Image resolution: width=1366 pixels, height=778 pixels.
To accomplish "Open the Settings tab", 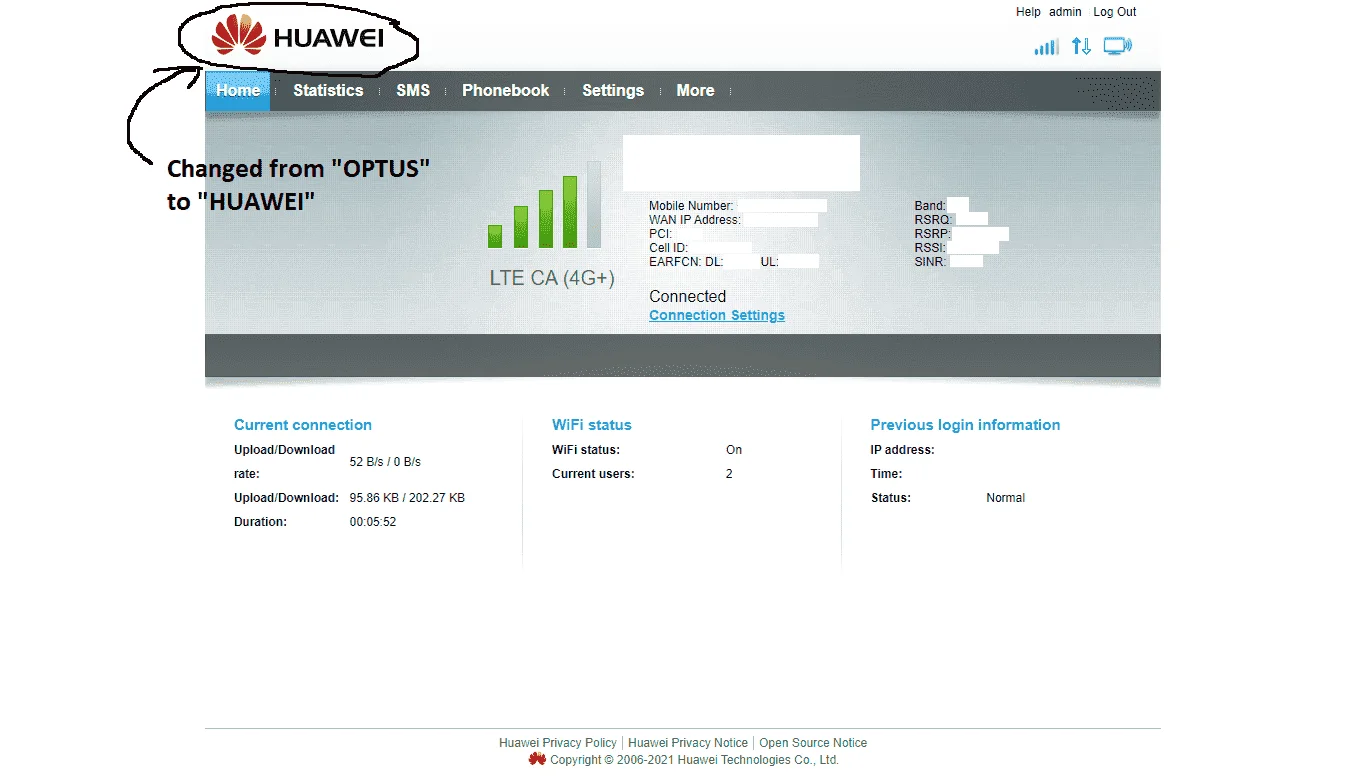I will pos(613,90).
